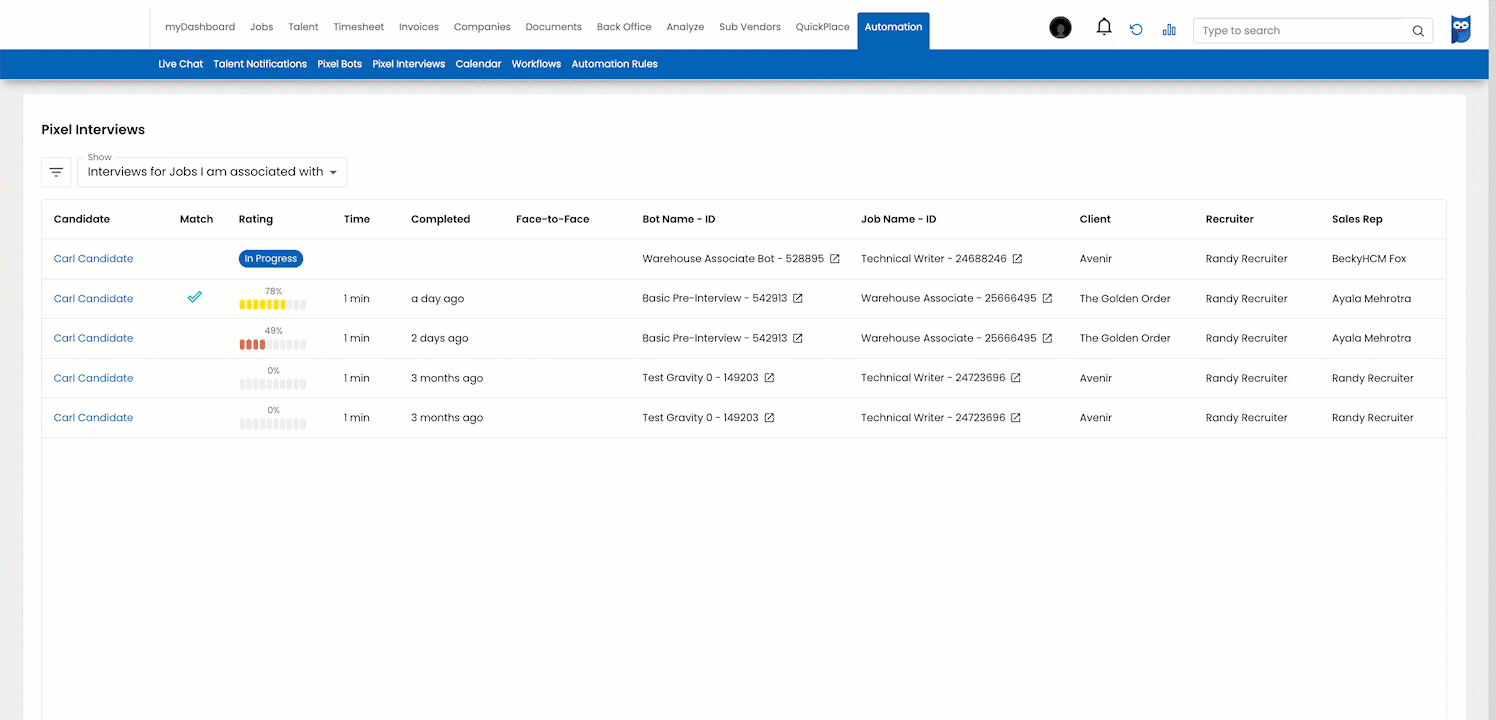The height and width of the screenshot is (720, 1496).
Task: Open Basic Pre-Interview link icon in 49% row
Action: [x=798, y=339]
